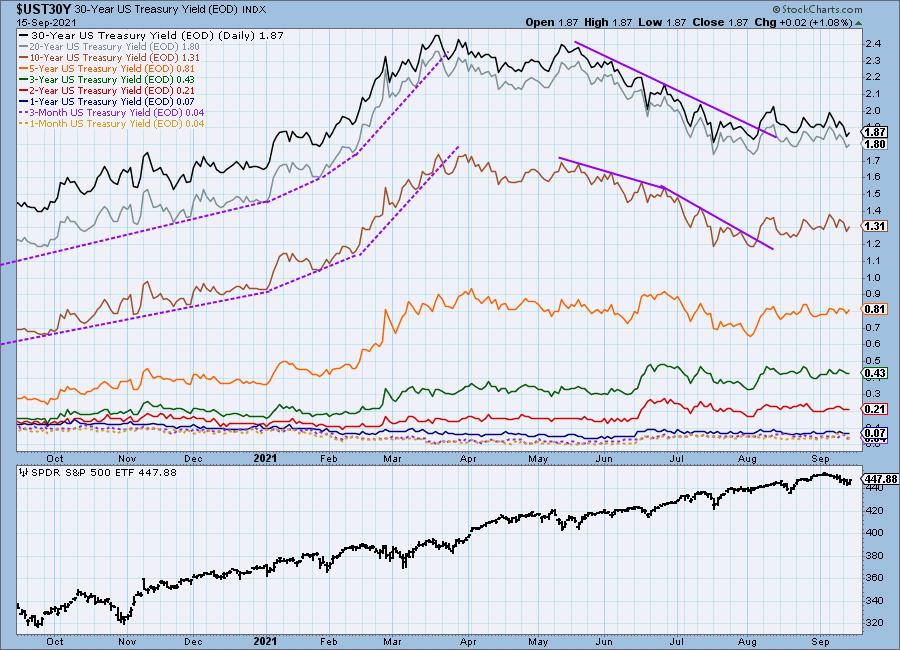Viewport: 900px width, 650px height.
Task: Click the Oct label on yield panel time axis
Action: point(55,458)
